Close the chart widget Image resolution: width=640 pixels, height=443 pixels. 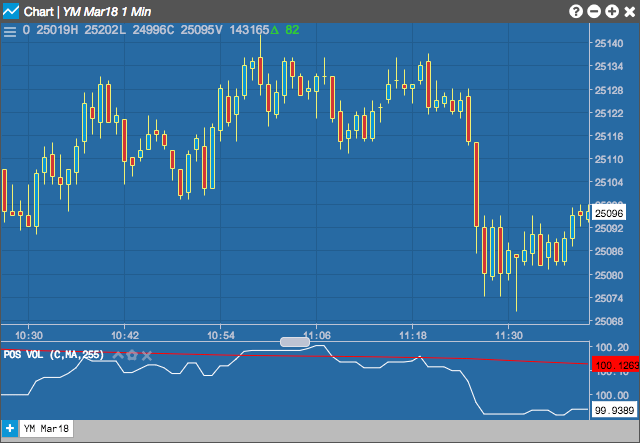pyautogui.click(x=630, y=11)
